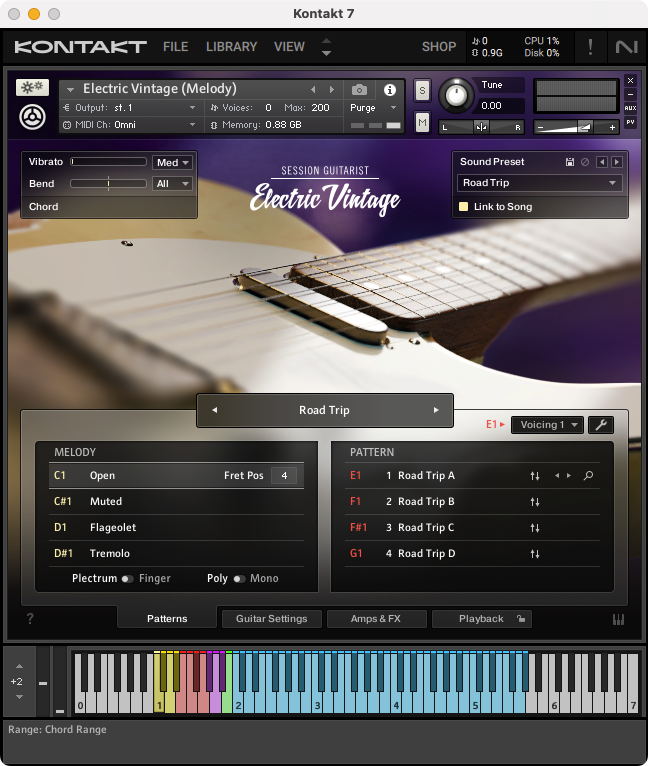
Task: Toggle the AUX sends button
Action: 630,108
